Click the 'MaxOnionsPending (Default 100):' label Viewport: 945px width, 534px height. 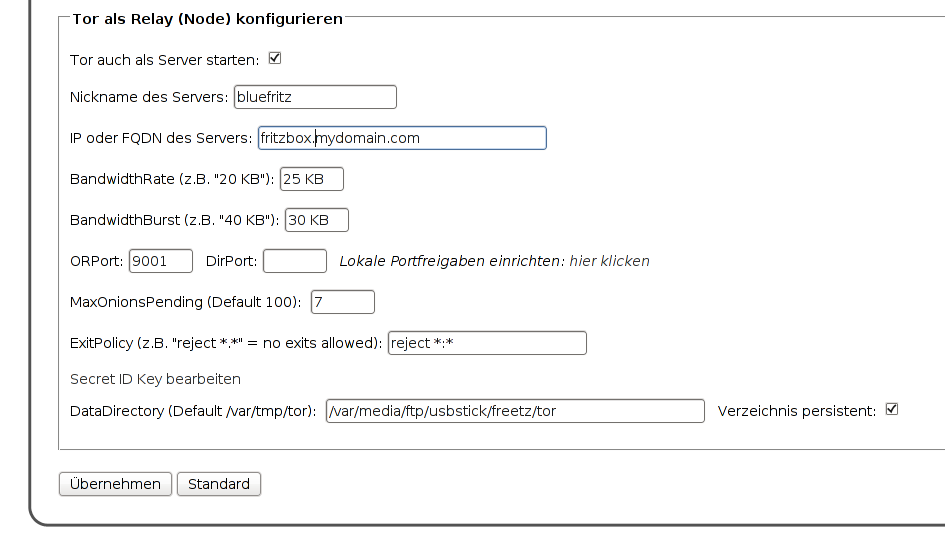coord(185,301)
